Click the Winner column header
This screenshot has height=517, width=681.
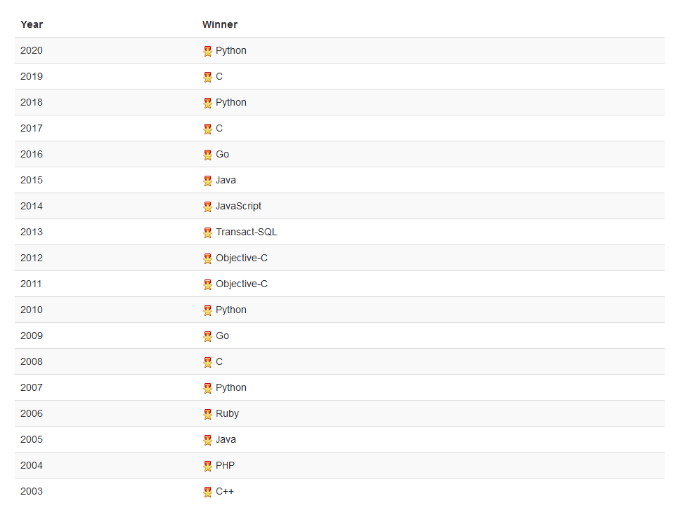pos(220,24)
